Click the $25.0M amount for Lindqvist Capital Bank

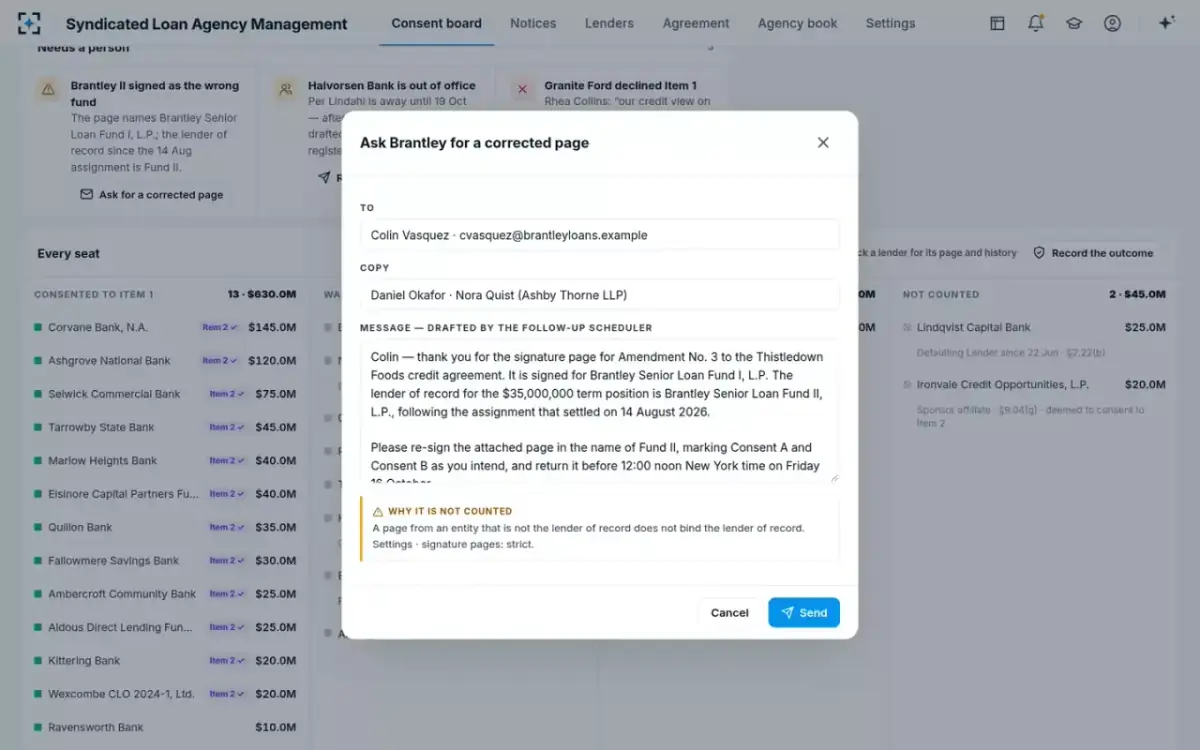(1145, 327)
